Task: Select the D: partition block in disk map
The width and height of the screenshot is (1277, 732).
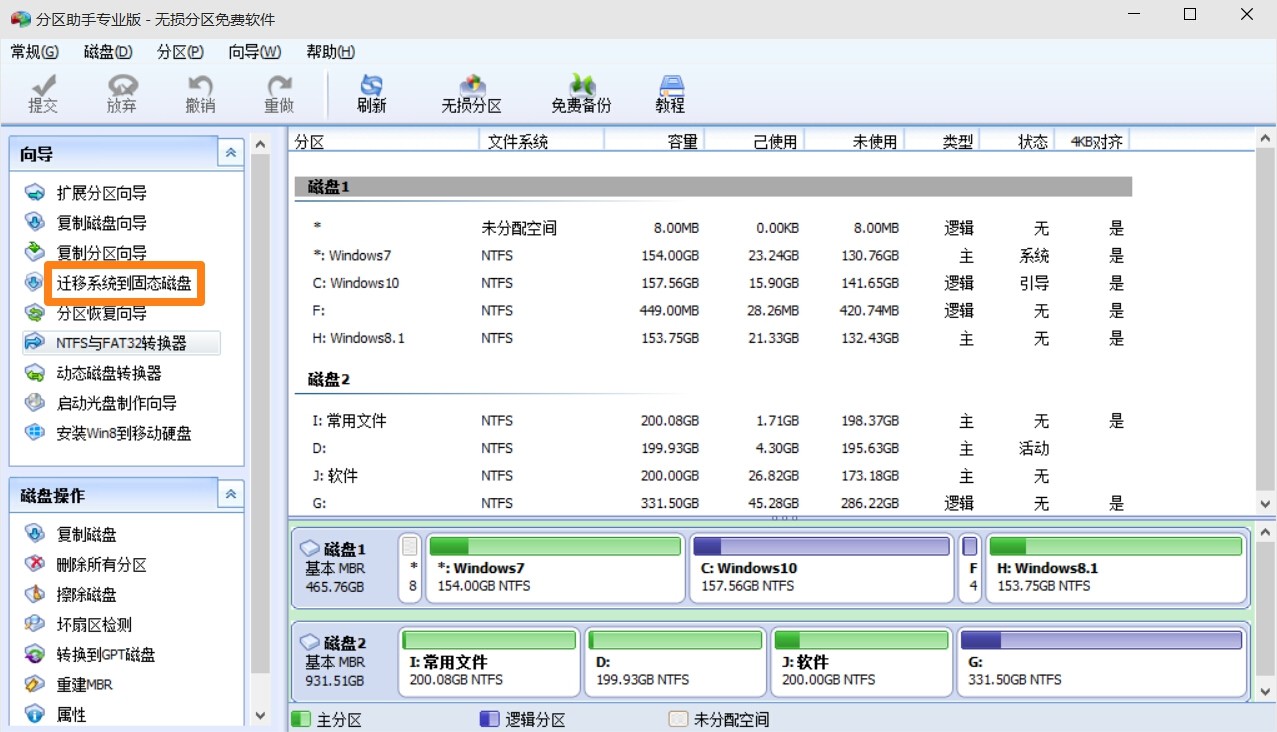Action: pos(675,661)
